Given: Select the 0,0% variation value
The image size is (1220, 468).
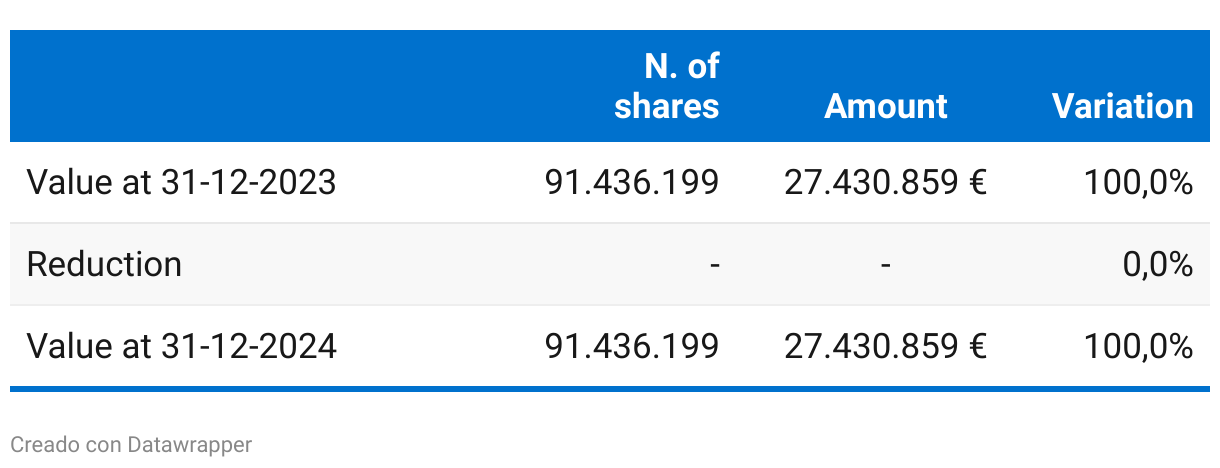Looking at the screenshot, I should click(1157, 265).
